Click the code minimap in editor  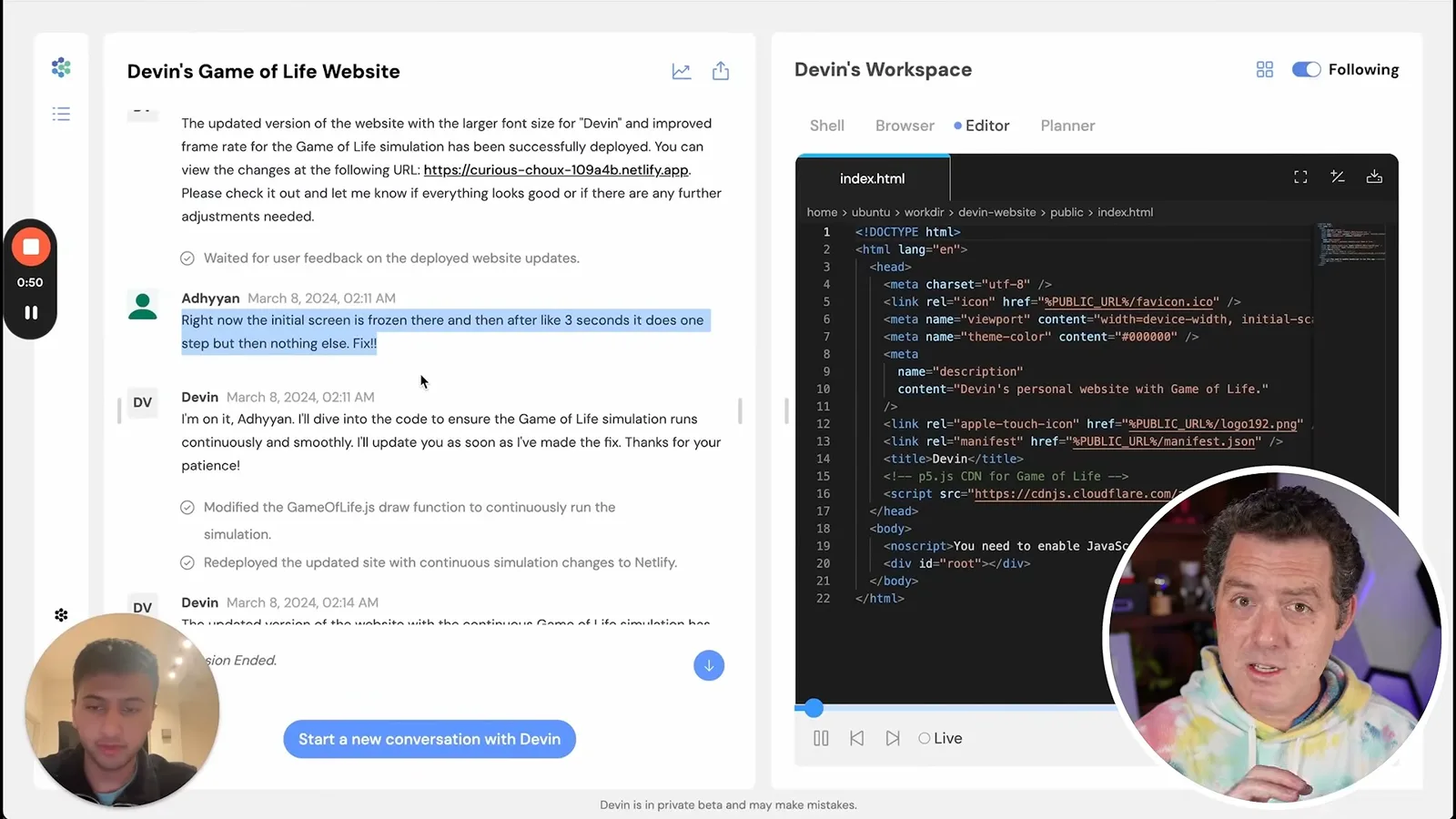pos(1351,244)
